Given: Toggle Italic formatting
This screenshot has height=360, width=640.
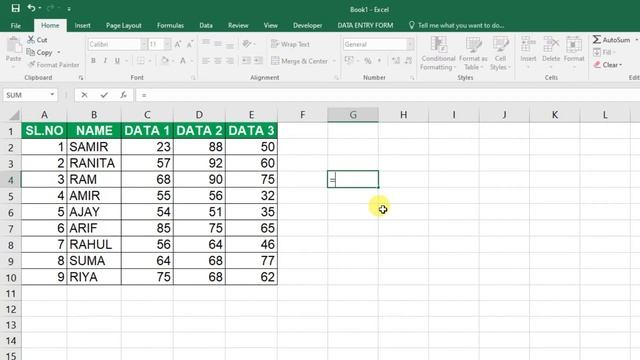Looking at the screenshot, I should point(105,61).
